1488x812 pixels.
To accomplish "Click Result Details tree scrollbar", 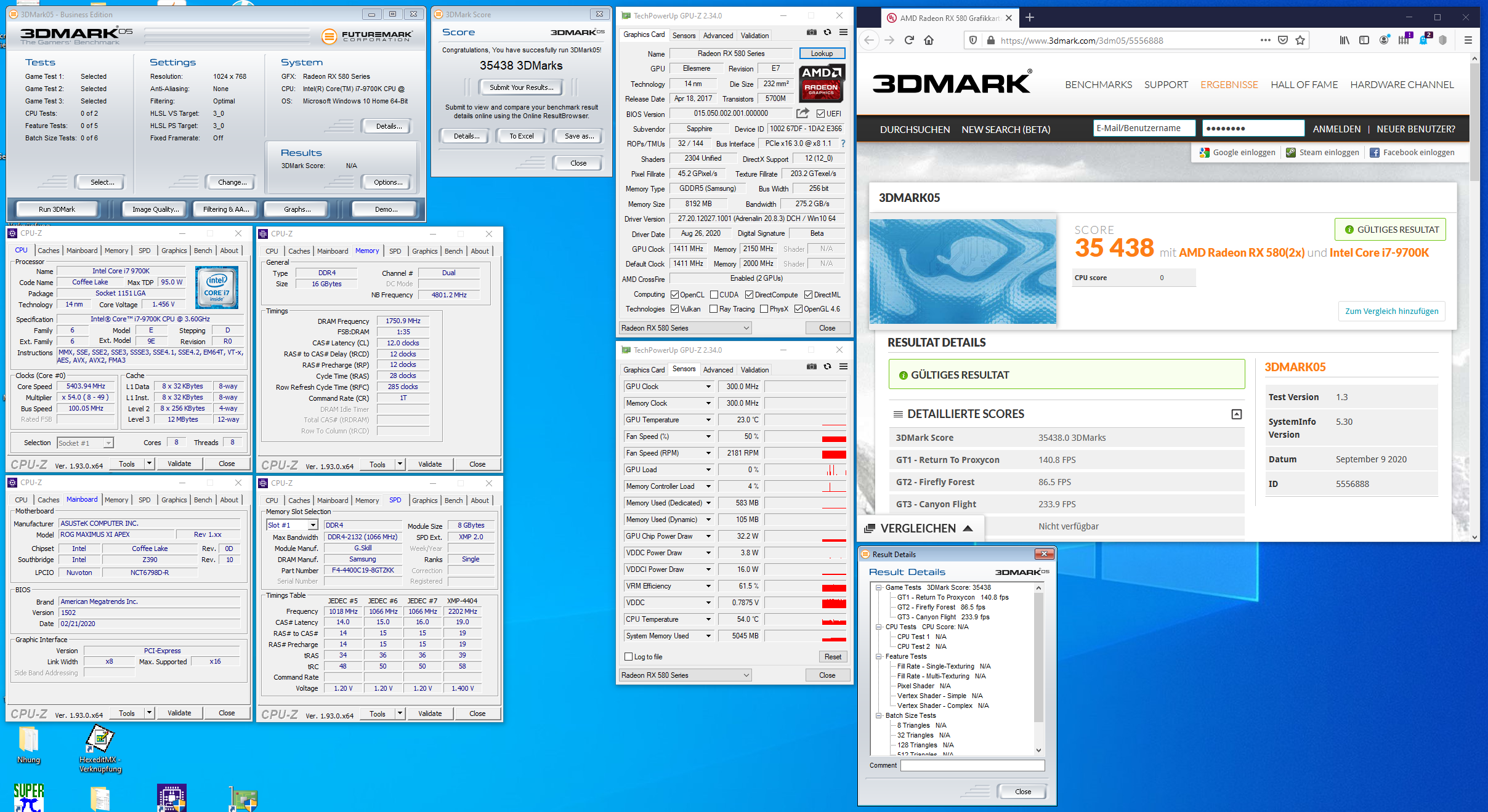I will pyautogui.click(x=1038, y=656).
